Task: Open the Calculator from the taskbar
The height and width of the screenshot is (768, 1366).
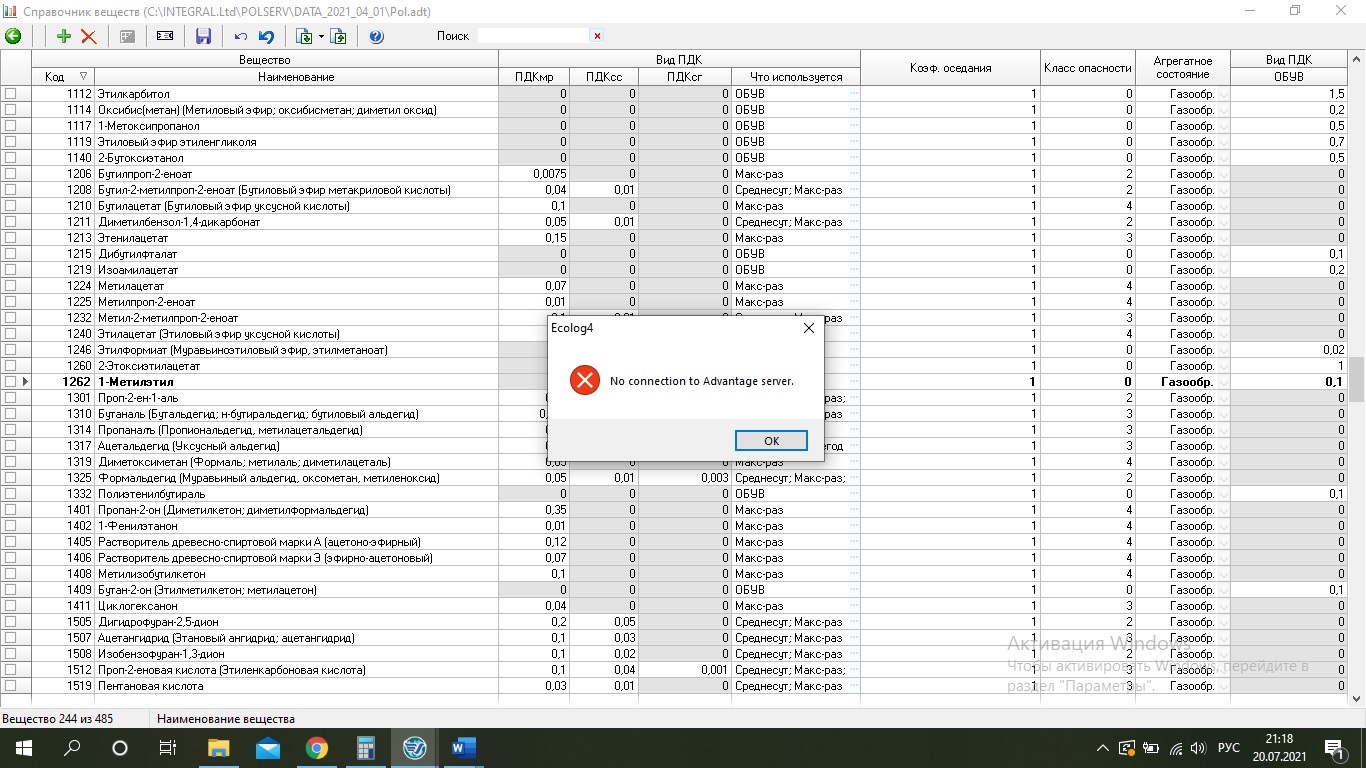Action: [365, 748]
